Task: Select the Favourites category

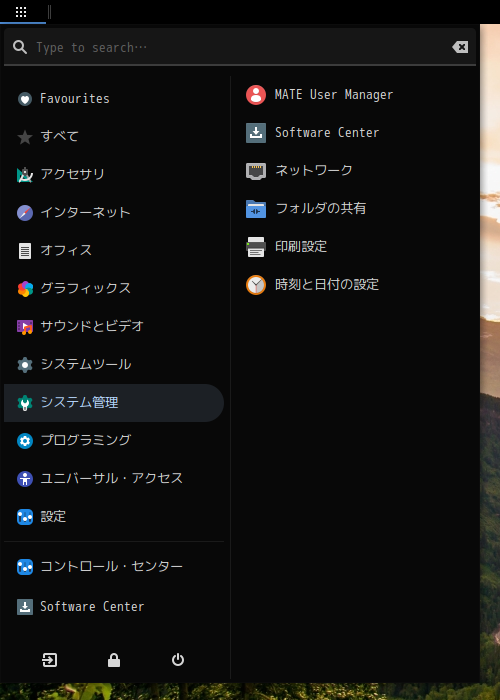Action: 114,99
